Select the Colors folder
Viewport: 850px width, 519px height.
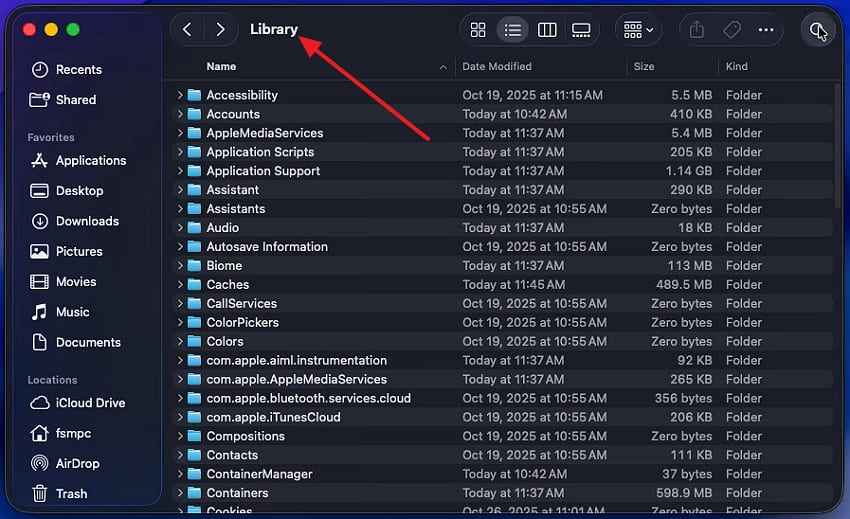(x=503, y=342)
